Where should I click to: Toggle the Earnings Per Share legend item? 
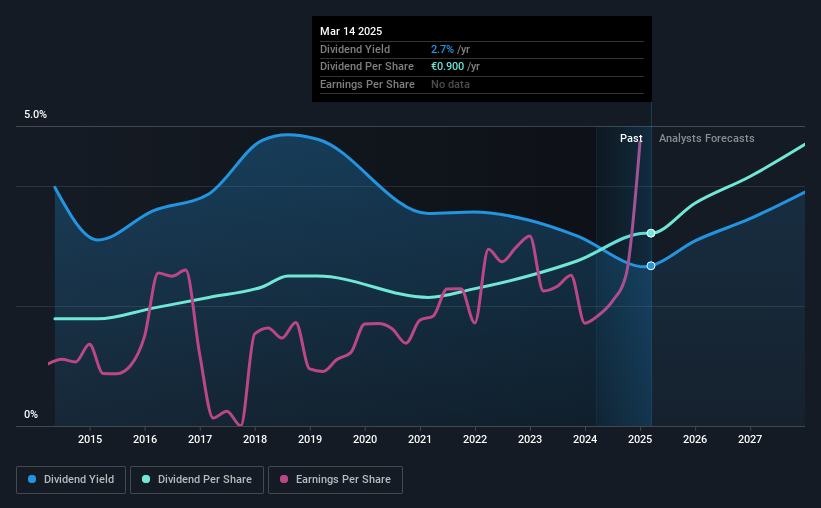tap(335, 480)
